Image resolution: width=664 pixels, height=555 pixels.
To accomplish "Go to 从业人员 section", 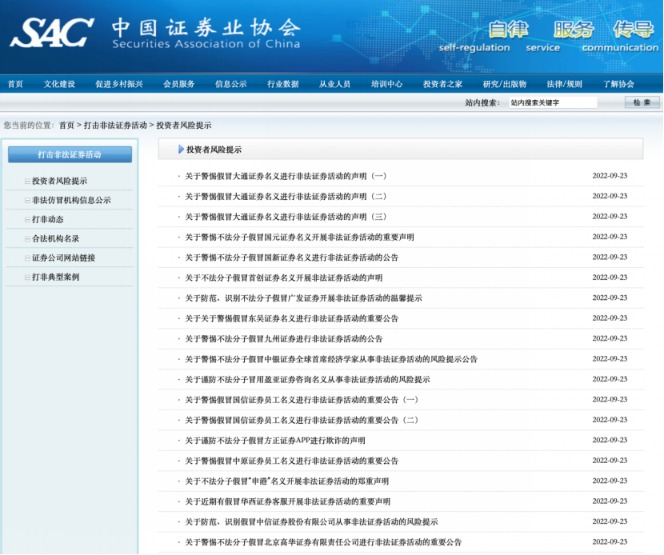I will (335, 84).
